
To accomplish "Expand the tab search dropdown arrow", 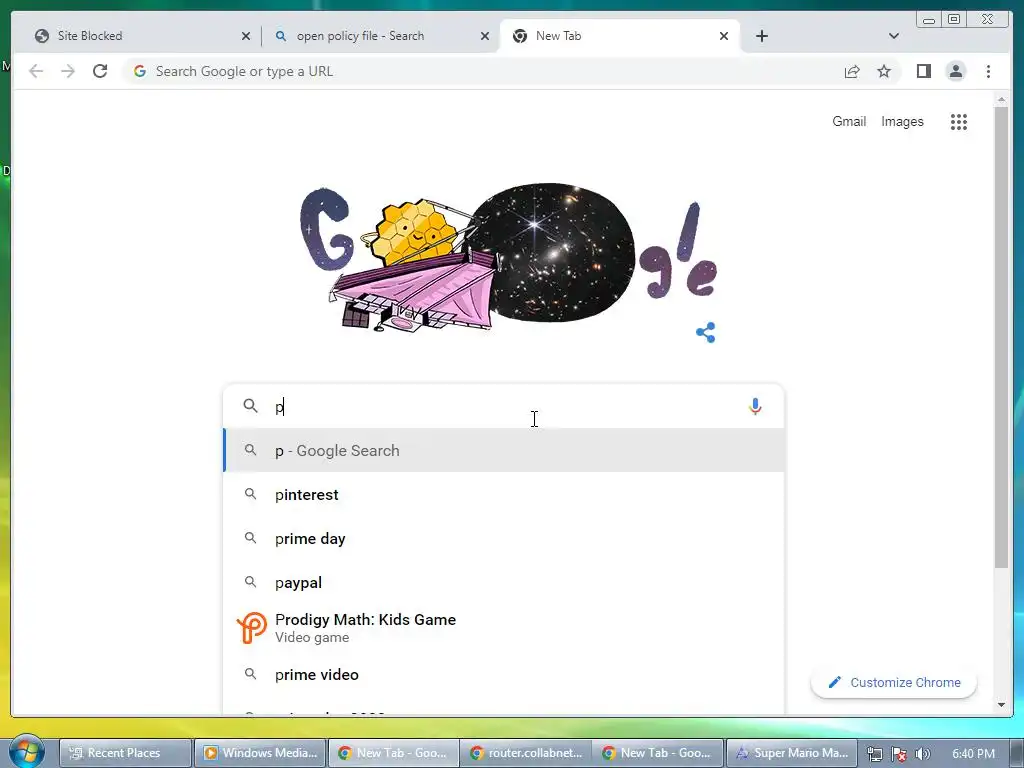I will (x=894, y=36).
